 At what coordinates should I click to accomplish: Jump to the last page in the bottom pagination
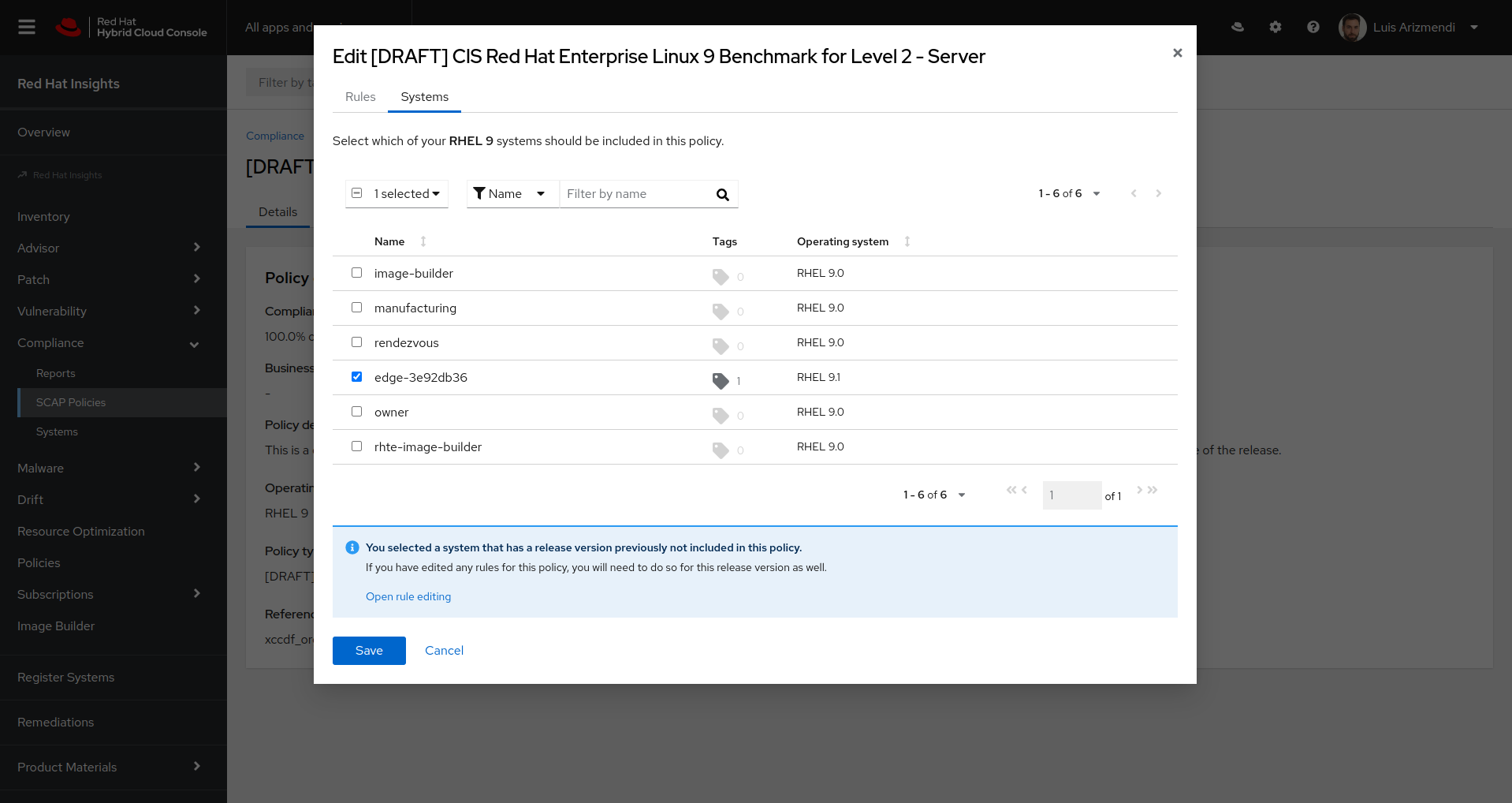click(x=1153, y=490)
